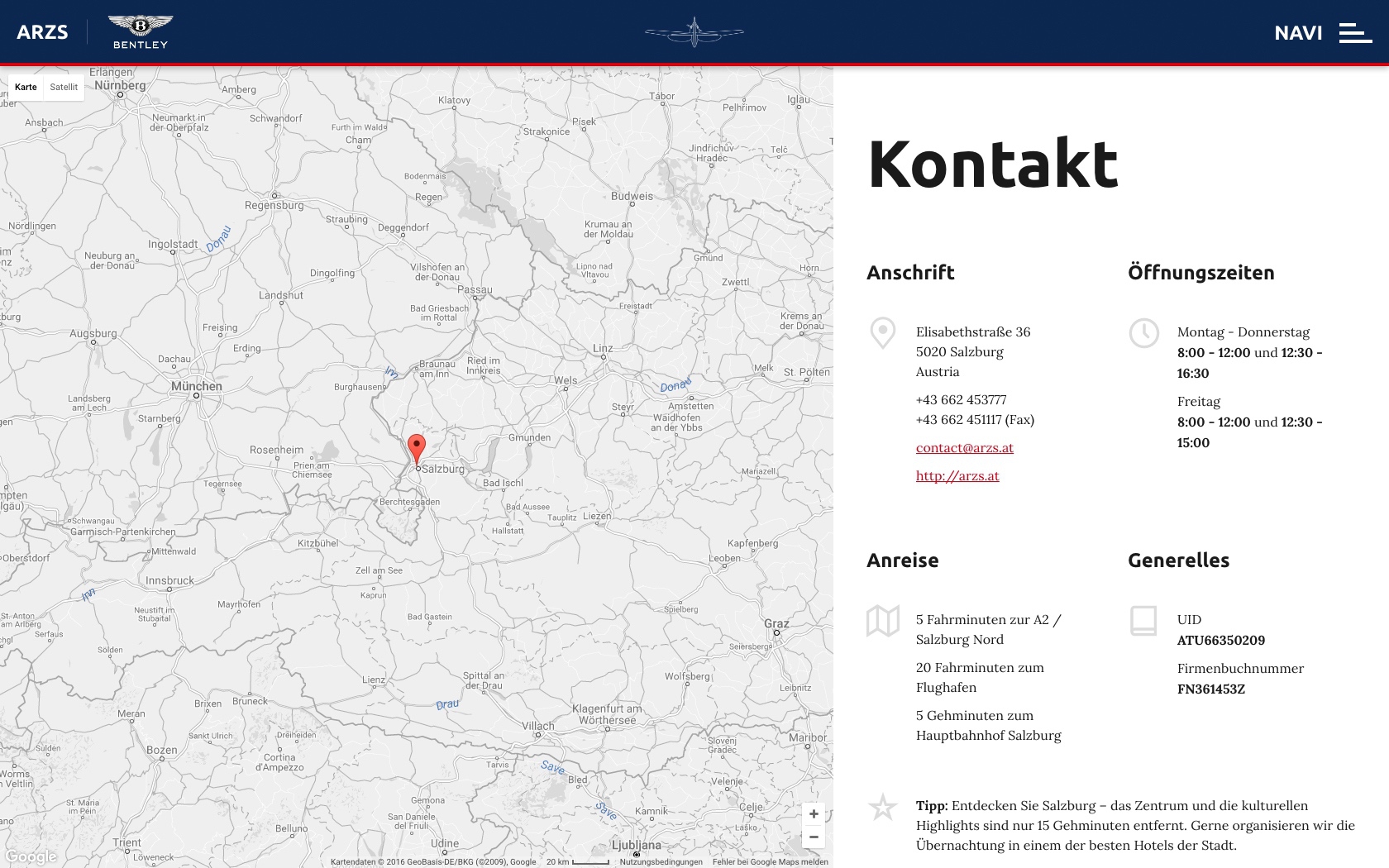Screen dimensions: 1389x868
Task: Open the NAVI hamburger menu icon
Action: pos(1356,32)
